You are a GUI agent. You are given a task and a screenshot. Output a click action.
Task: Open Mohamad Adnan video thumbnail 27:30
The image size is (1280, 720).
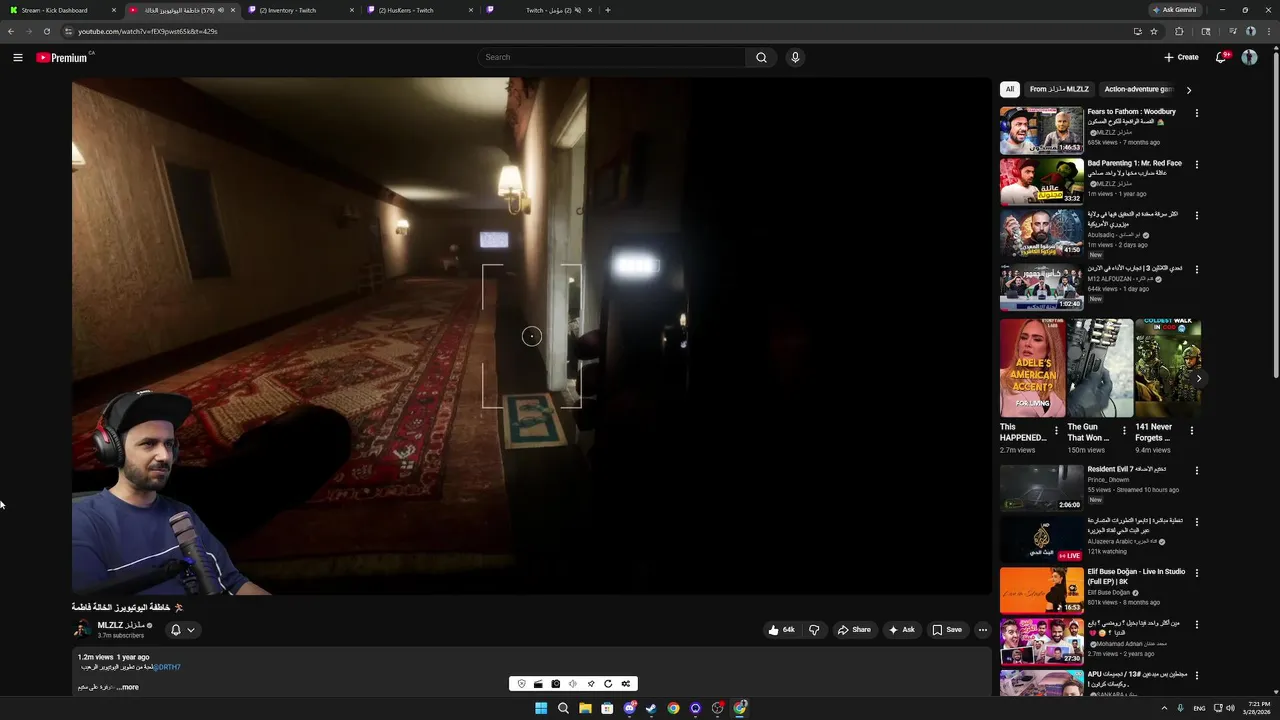click(x=1041, y=642)
